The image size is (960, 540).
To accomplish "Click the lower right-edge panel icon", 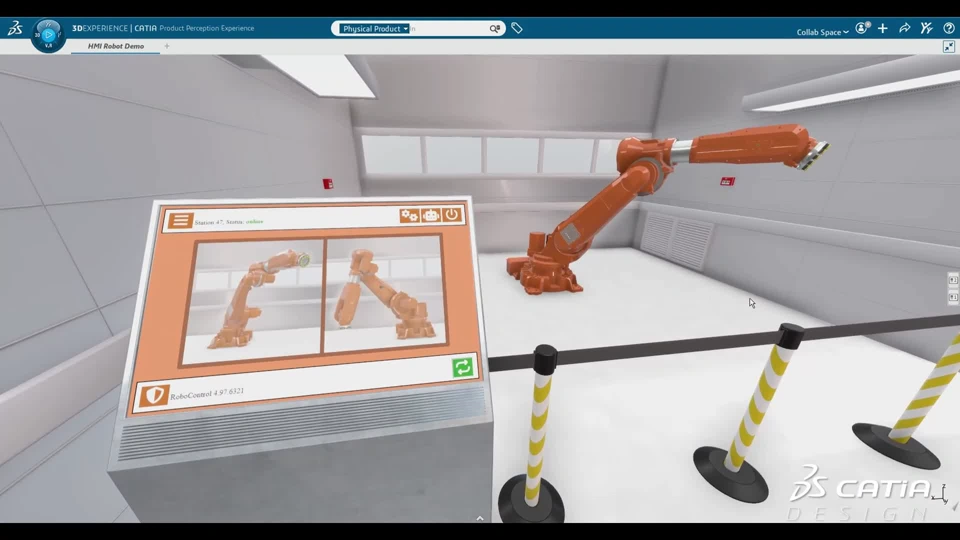I will click(953, 298).
